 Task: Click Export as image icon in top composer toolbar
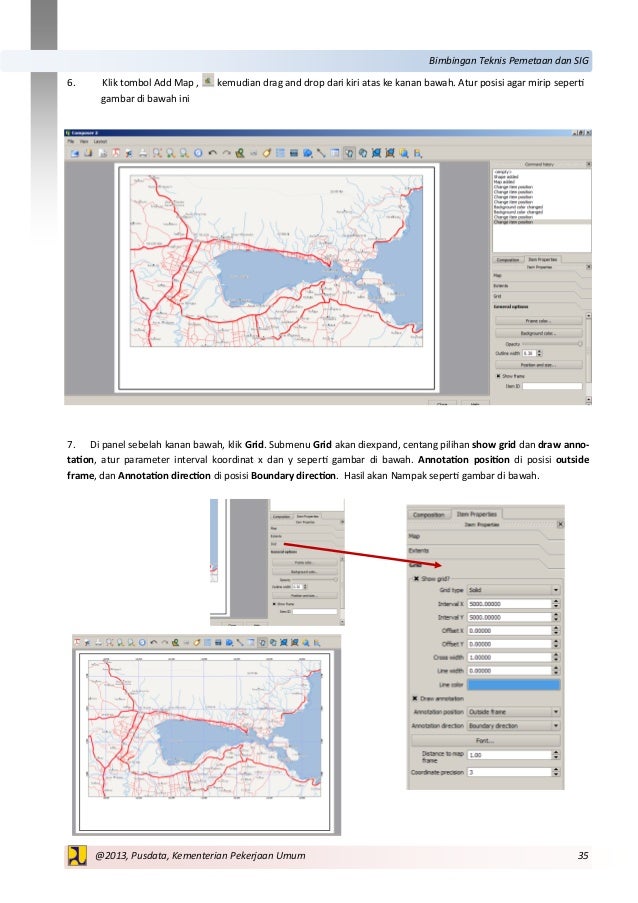[x=103, y=153]
